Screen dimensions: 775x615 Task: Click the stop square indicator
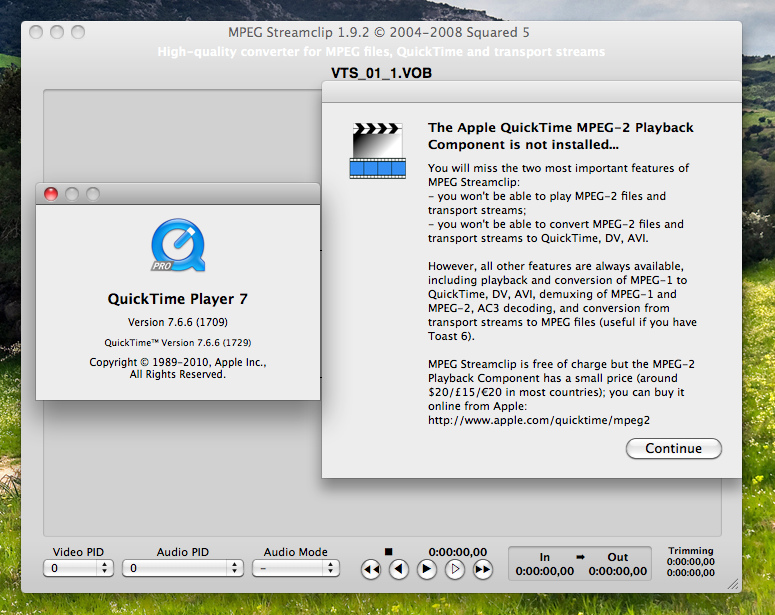(388, 551)
